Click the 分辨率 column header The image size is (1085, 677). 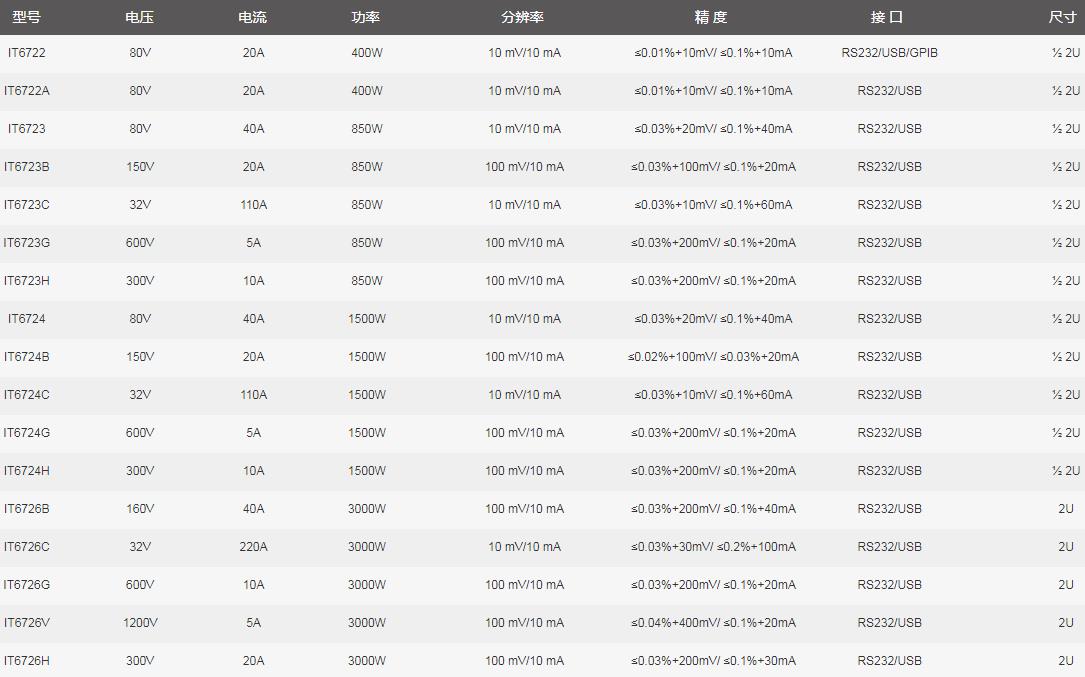coord(523,17)
